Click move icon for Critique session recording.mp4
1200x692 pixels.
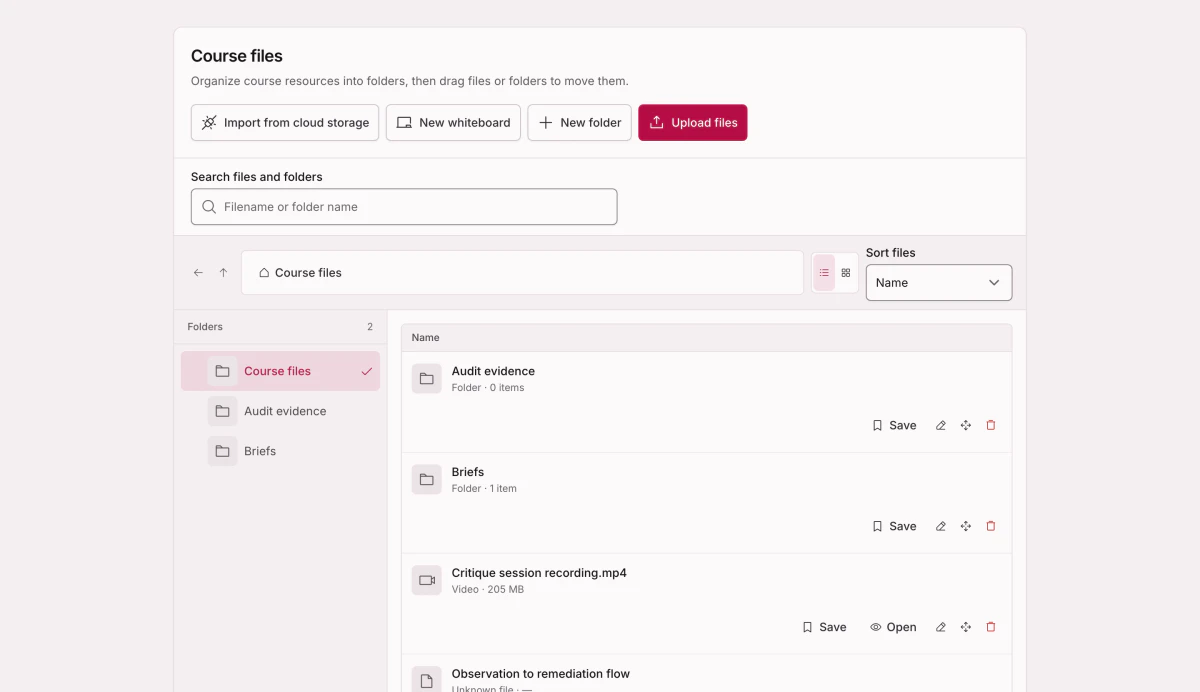click(x=966, y=627)
